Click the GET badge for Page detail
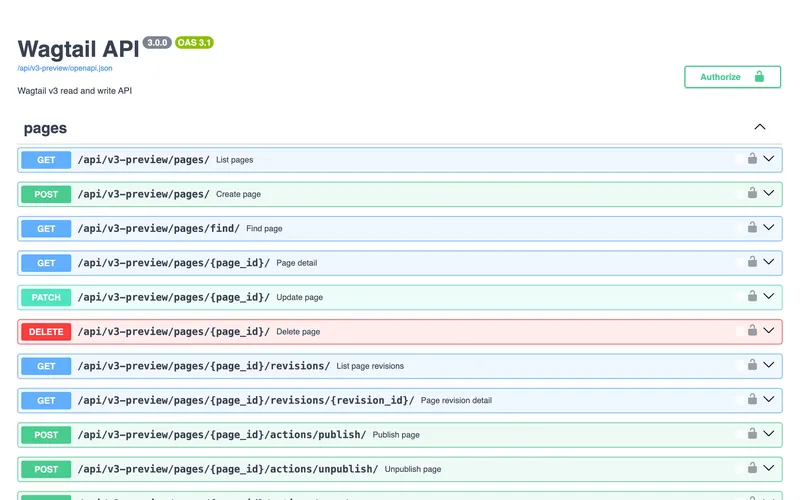Screen dimensions: 800x500 pyautogui.click(x=46, y=263)
